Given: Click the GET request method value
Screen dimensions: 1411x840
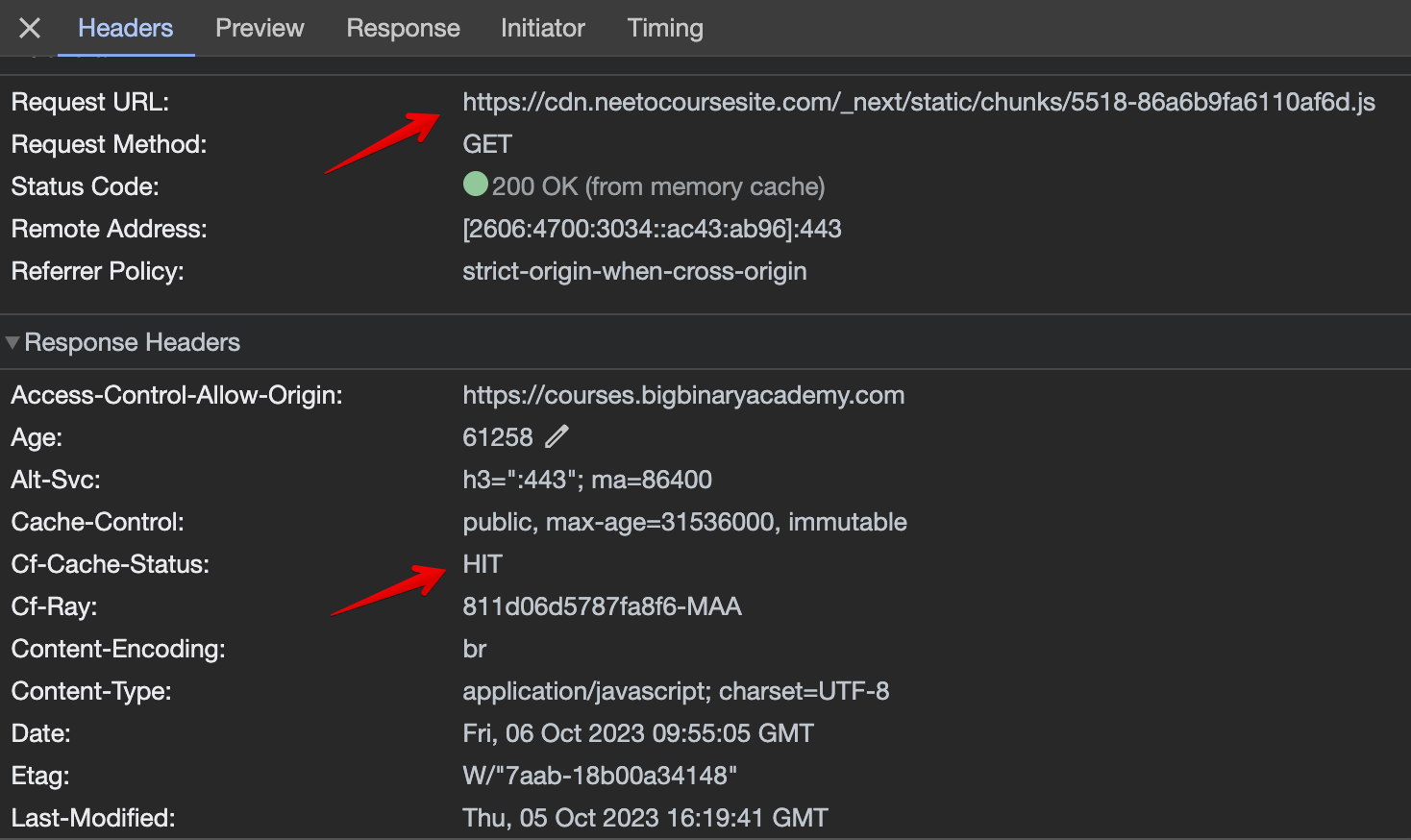Looking at the screenshot, I should coord(486,143).
